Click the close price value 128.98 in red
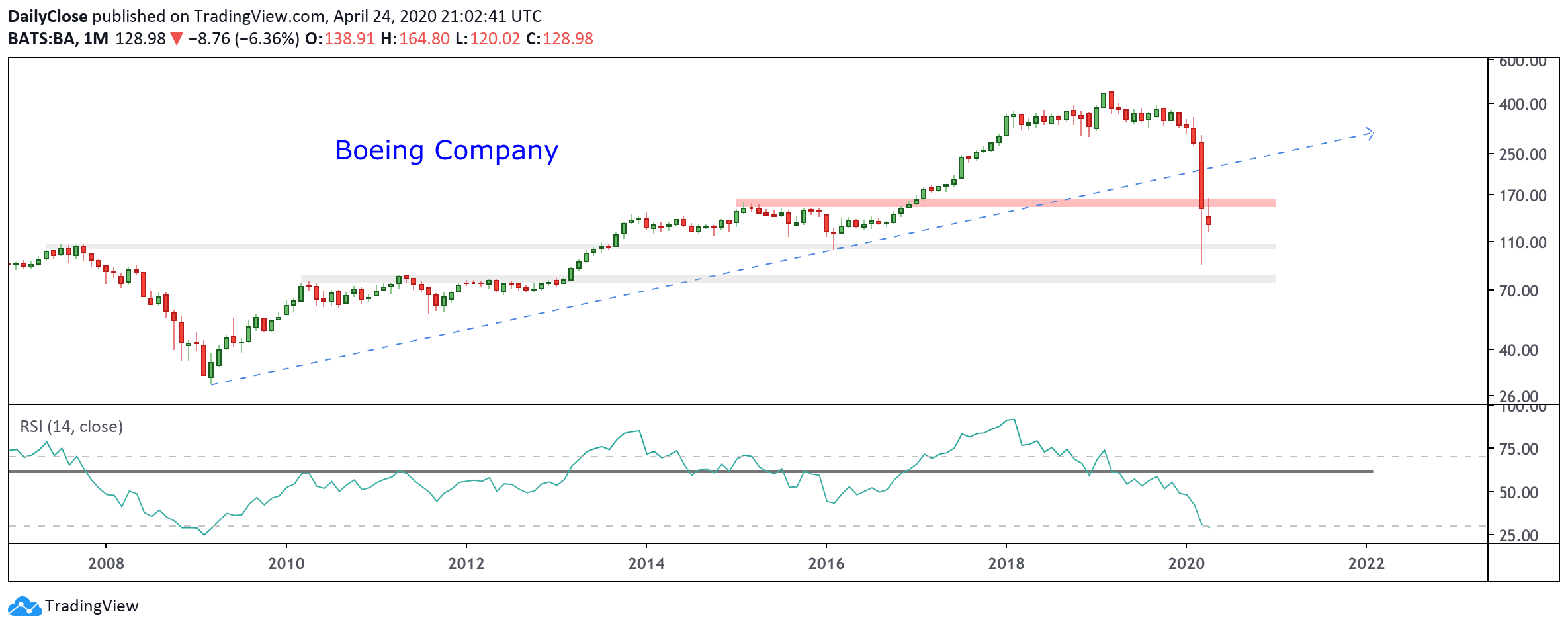The width and height of the screenshot is (1568, 630). (x=568, y=38)
